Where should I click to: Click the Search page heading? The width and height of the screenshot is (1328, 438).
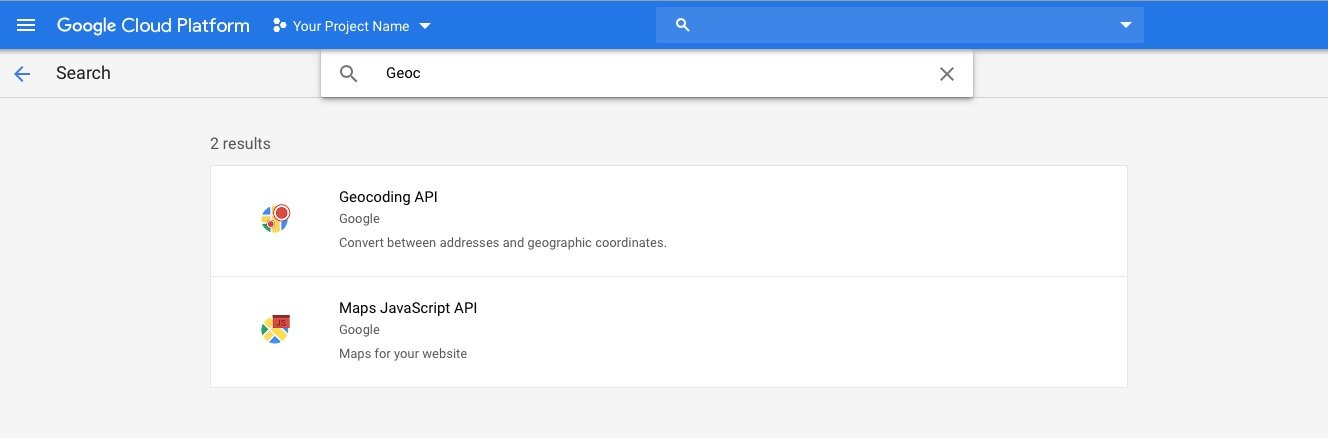tap(83, 73)
